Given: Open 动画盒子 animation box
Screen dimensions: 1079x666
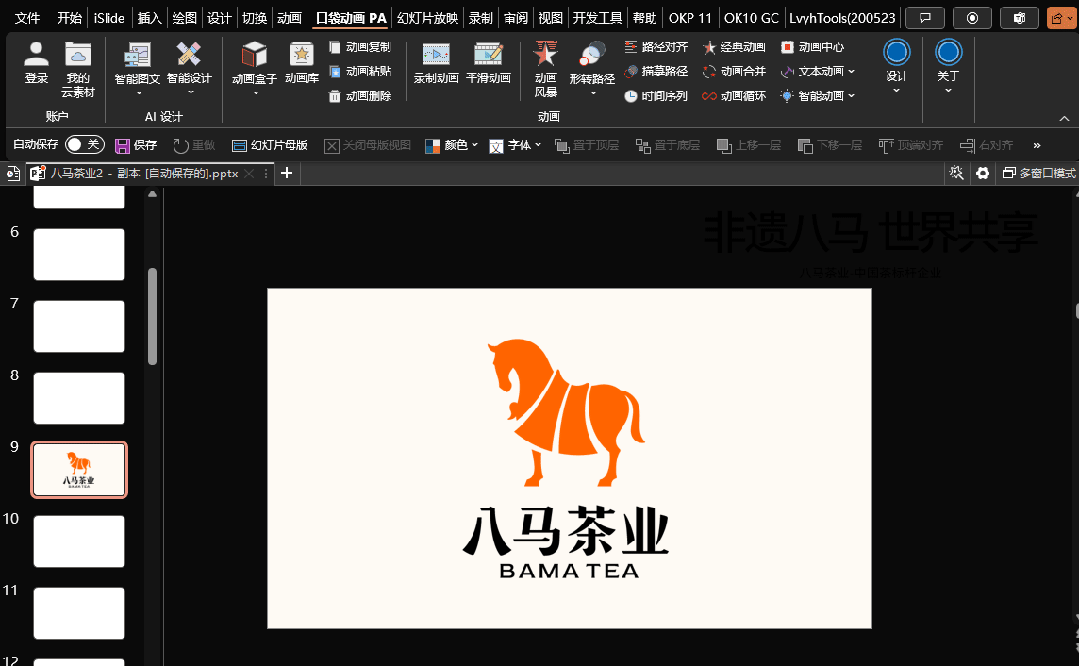Looking at the screenshot, I should (254, 69).
